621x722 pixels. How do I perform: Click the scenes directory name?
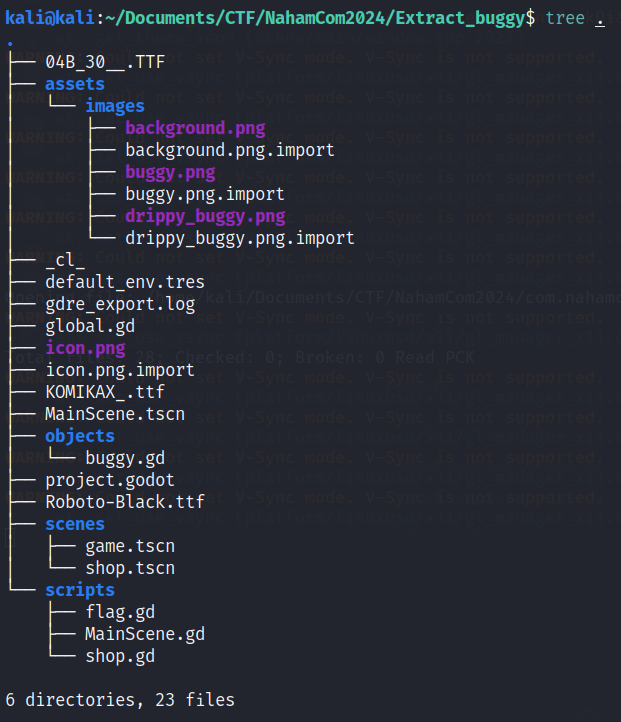[75, 524]
